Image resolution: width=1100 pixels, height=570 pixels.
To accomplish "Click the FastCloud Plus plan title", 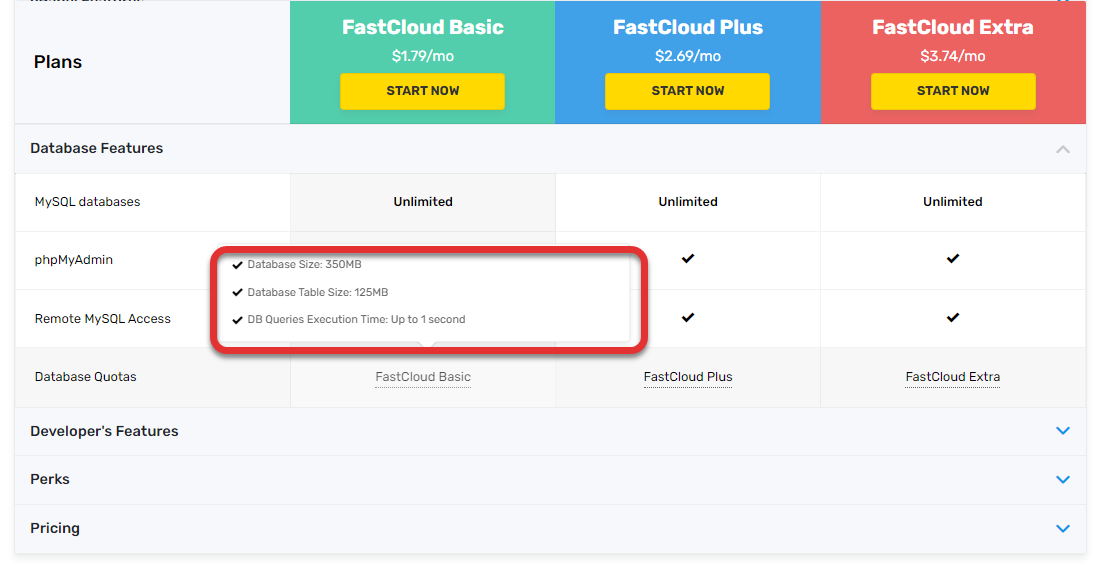I will pyautogui.click(x=688, y=27).
